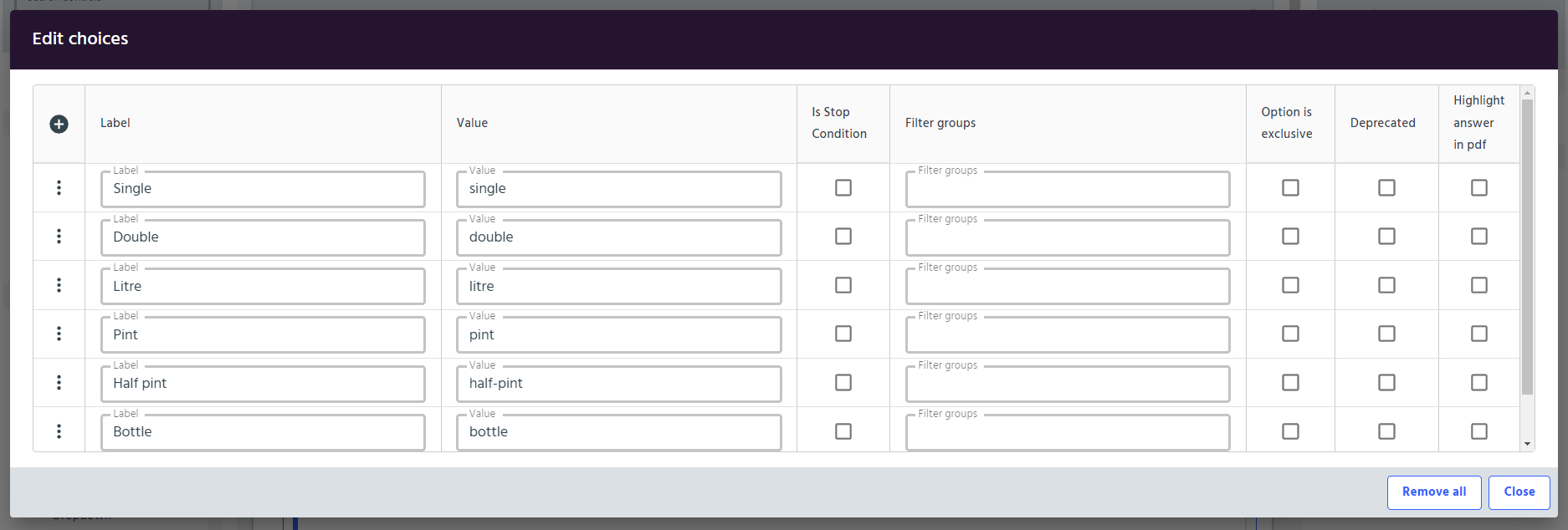Mark Half pint as Deprecated
1568x530 pixels.
coord(1386,382)
